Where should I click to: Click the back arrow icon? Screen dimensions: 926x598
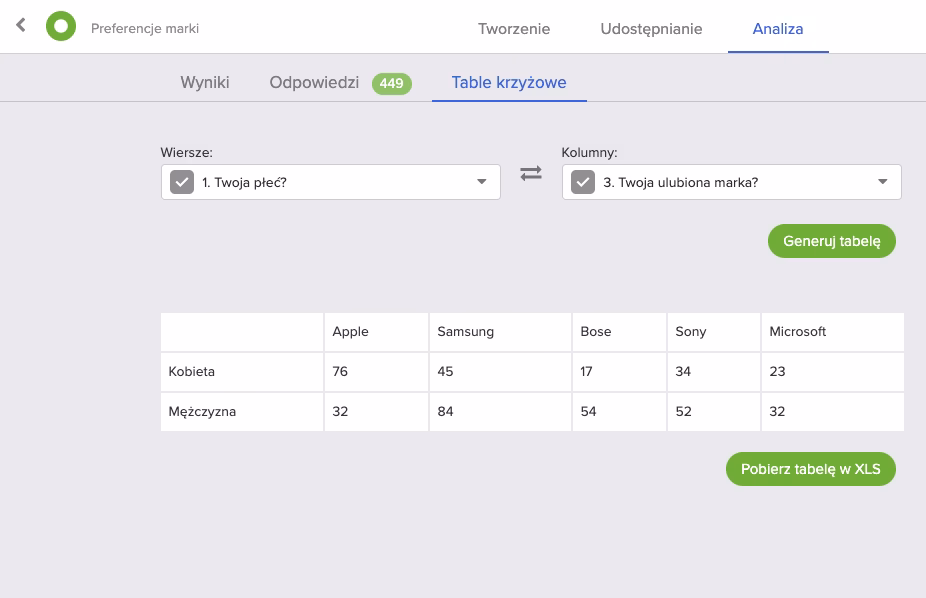[21, 26]
